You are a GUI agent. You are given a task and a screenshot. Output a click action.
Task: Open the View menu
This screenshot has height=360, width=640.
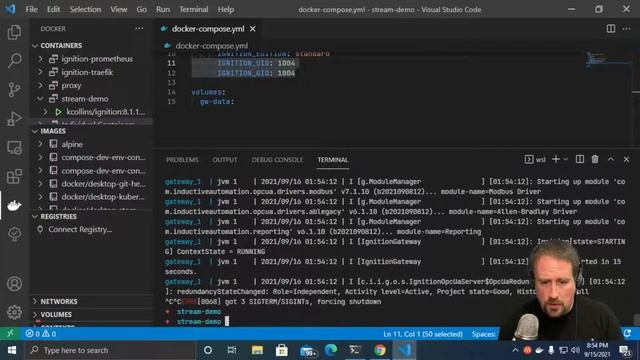point(118,9)
